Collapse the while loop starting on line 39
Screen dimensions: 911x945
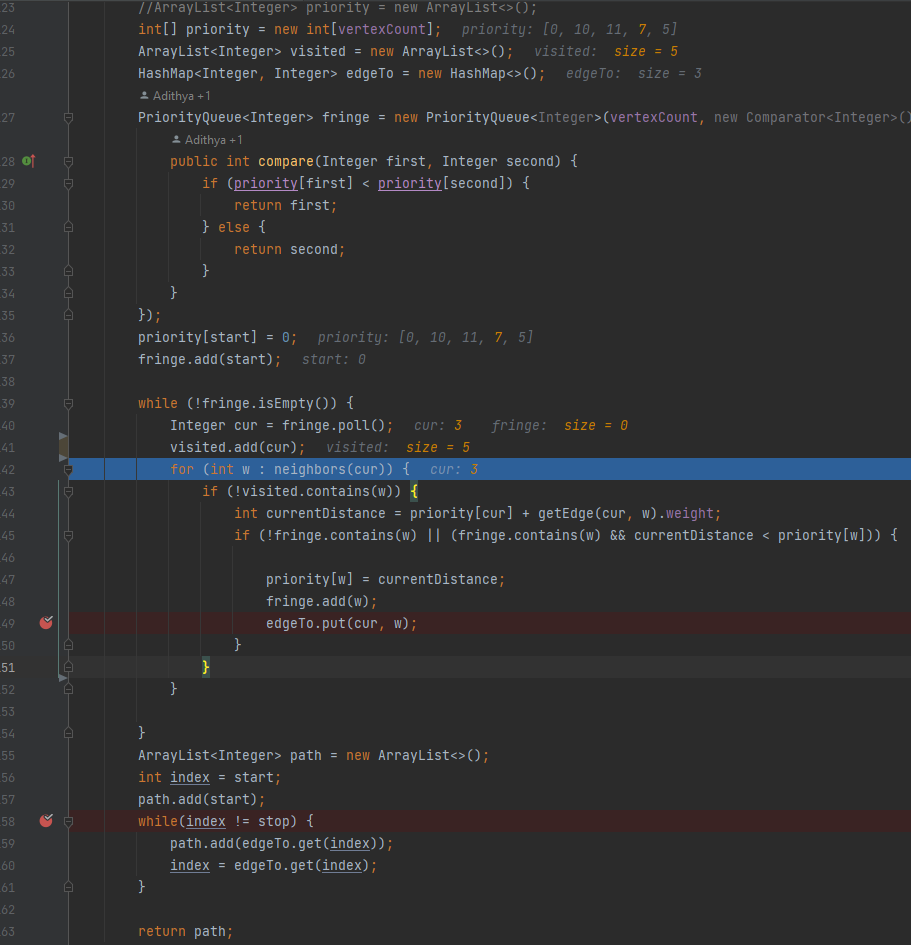[x=68, y=403]
